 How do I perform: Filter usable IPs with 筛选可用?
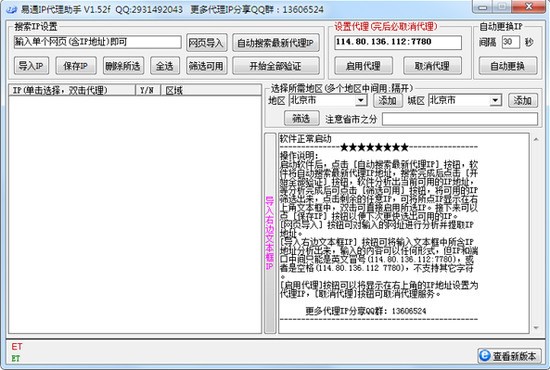point(206,66)
